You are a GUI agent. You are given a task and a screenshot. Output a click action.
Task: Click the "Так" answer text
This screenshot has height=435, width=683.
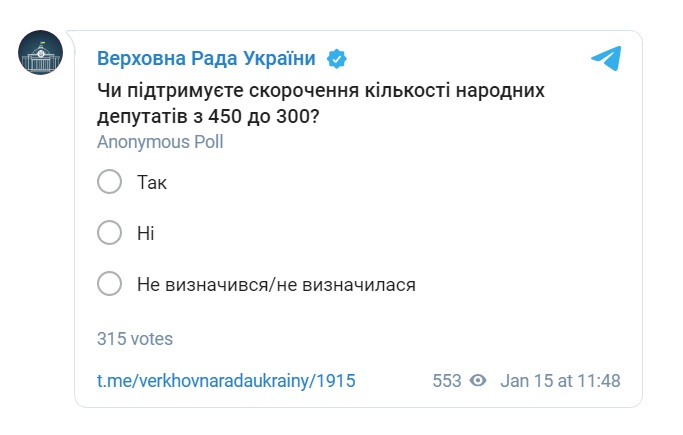pyautogui.click(x=153, y=182)
